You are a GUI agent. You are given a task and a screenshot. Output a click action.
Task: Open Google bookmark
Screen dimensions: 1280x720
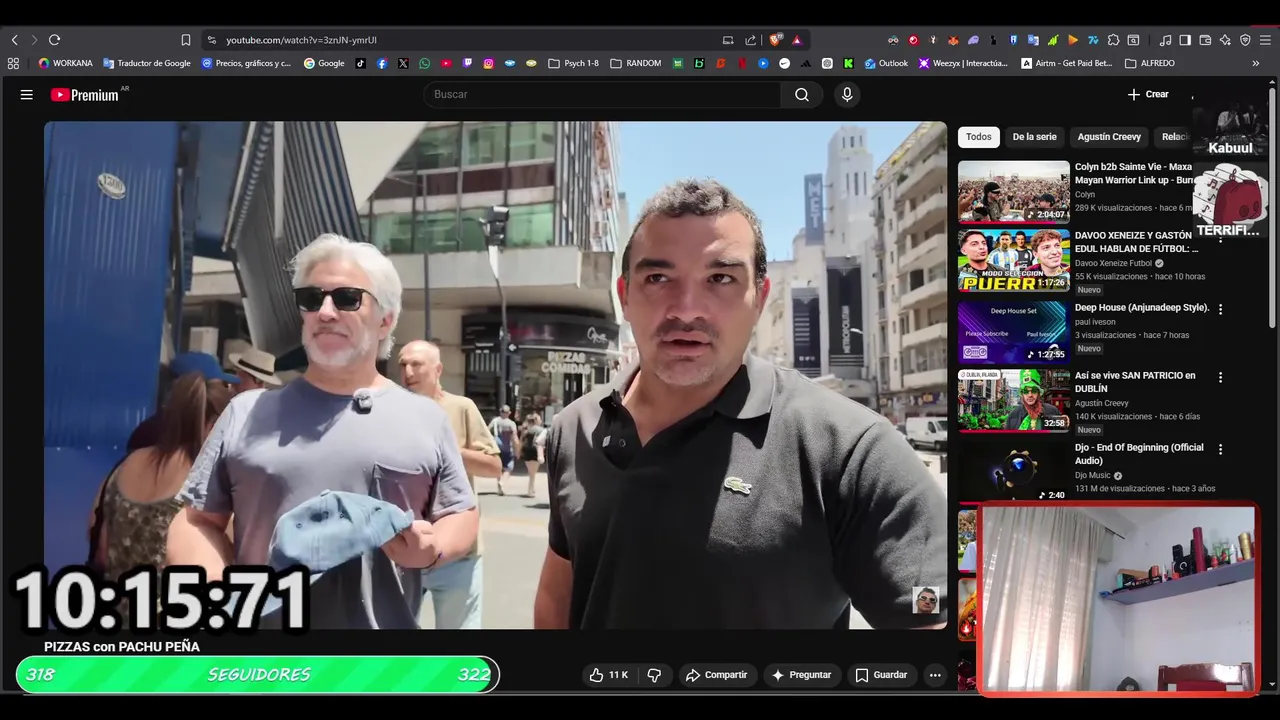(x=324, y=63)
